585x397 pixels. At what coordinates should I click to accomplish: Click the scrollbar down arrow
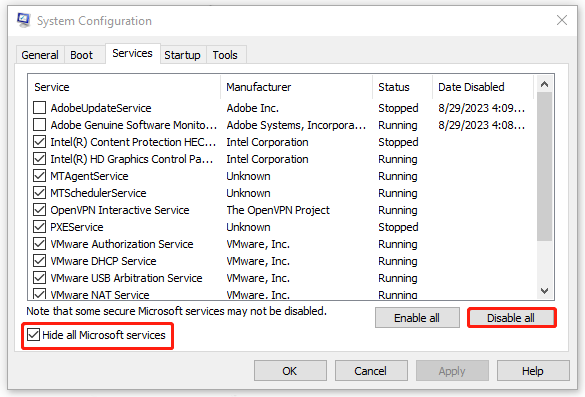[544, 291]
